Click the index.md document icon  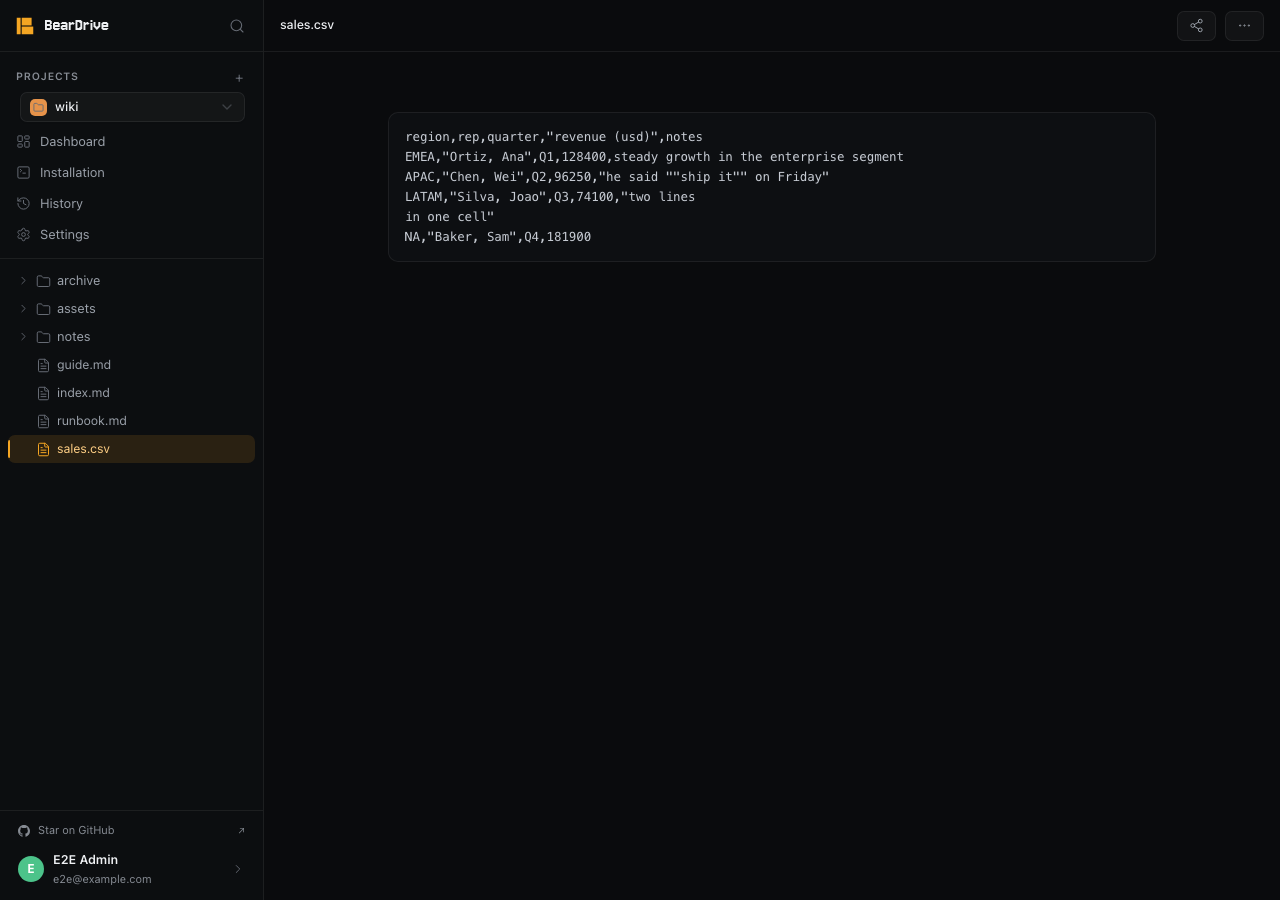pyautogui.click(x=43, y=393)
